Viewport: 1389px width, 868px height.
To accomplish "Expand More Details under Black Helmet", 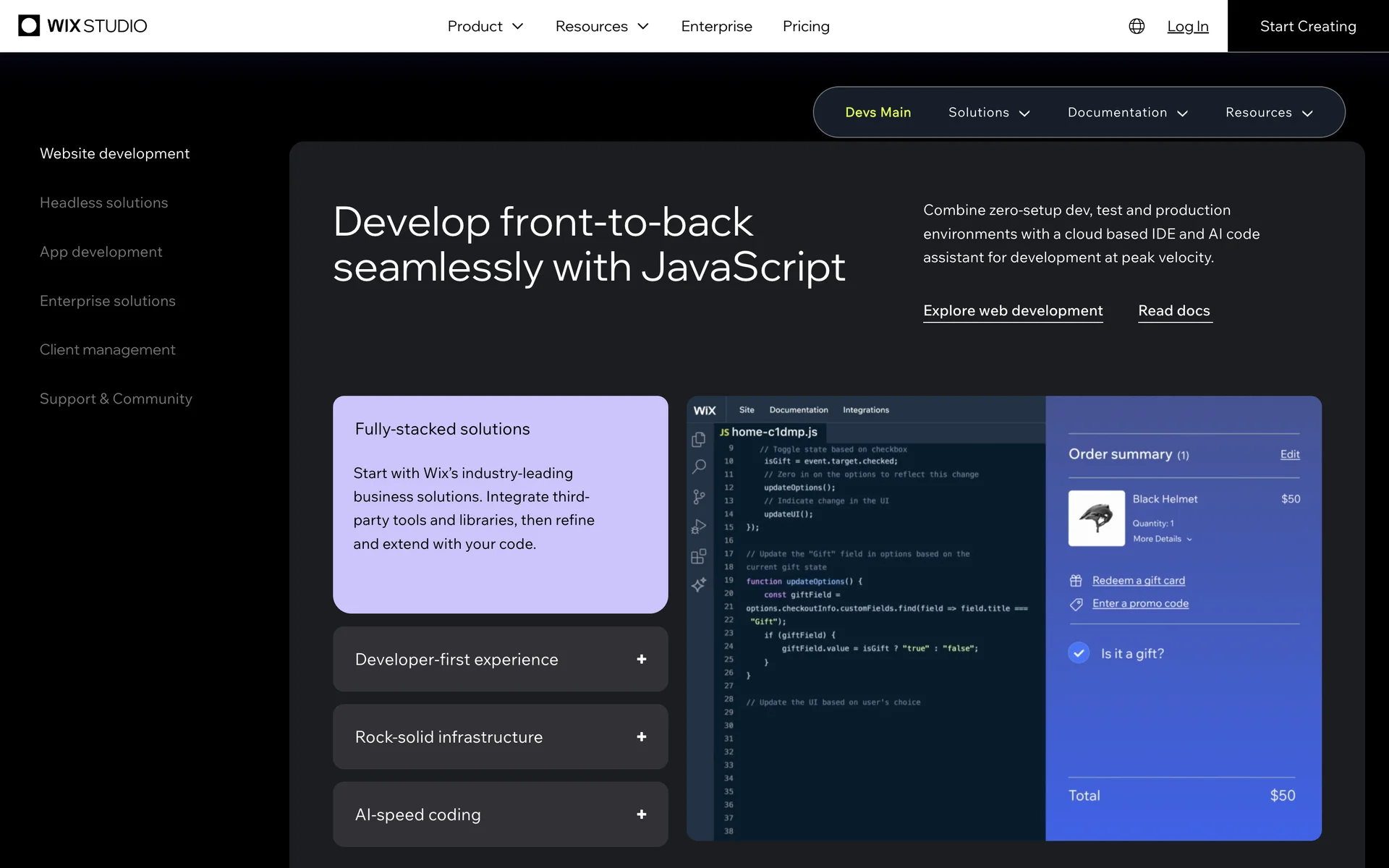I will pyautogui.click(x=1162, y=539).
